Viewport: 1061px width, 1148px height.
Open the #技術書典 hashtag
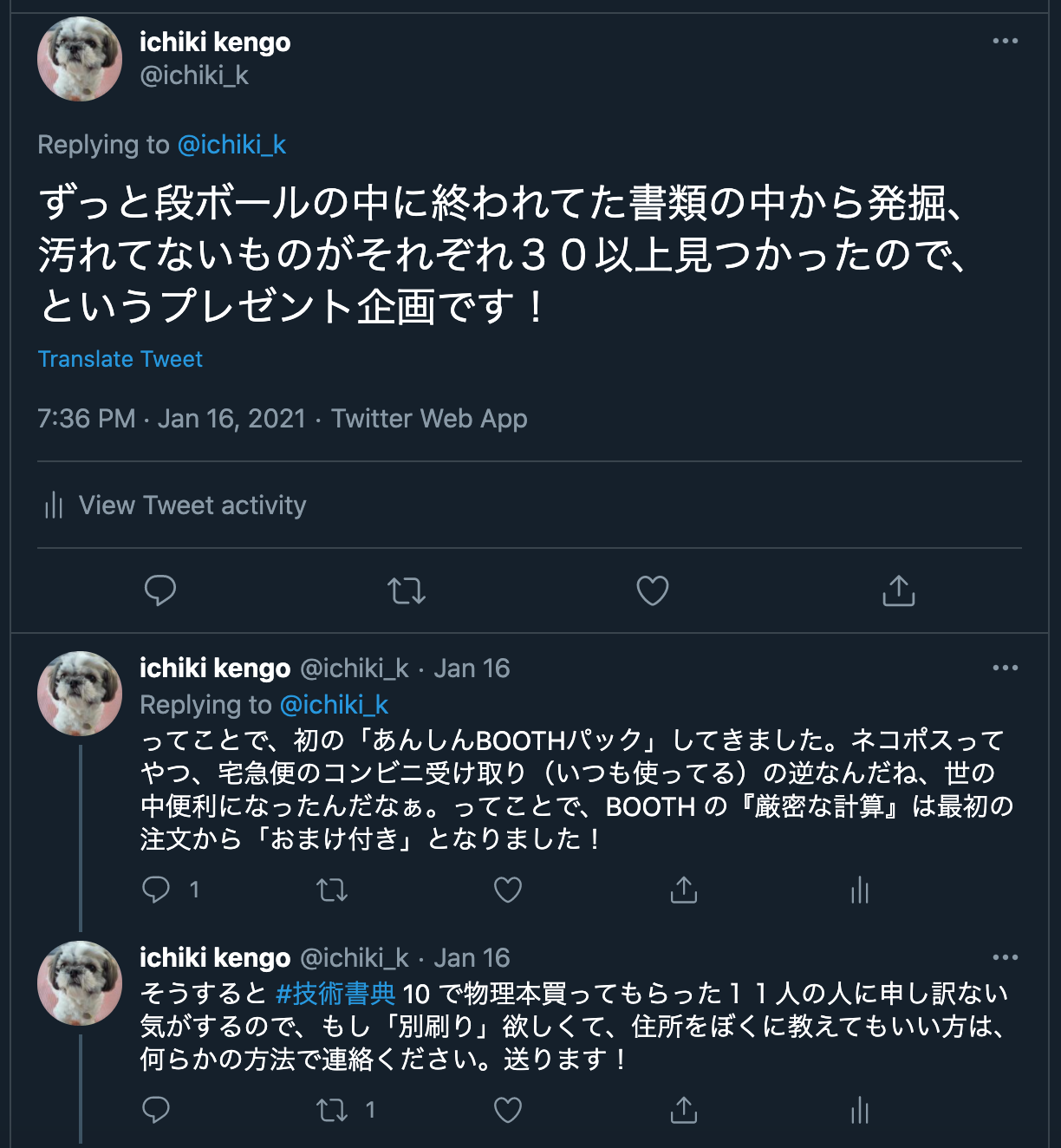pyautogui.click(x=335, y=994)
